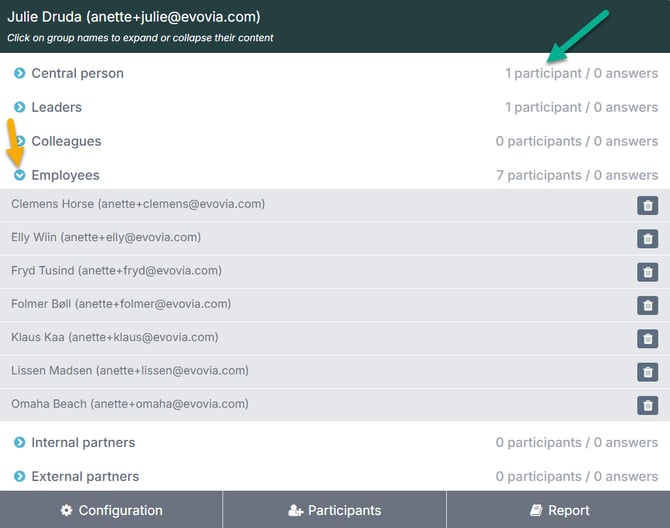Click trash icon for Elly Wiin

click(x=647, y=239)
